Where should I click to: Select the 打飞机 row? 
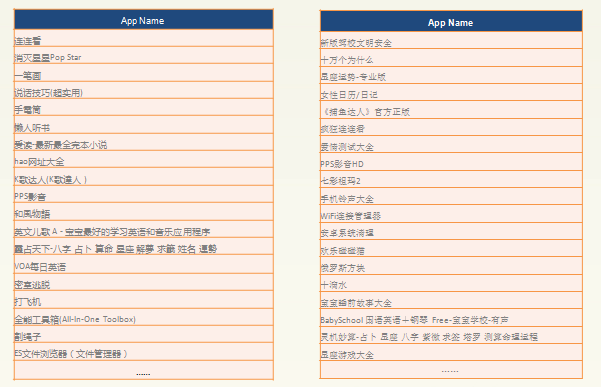click(x=143, y=299)
